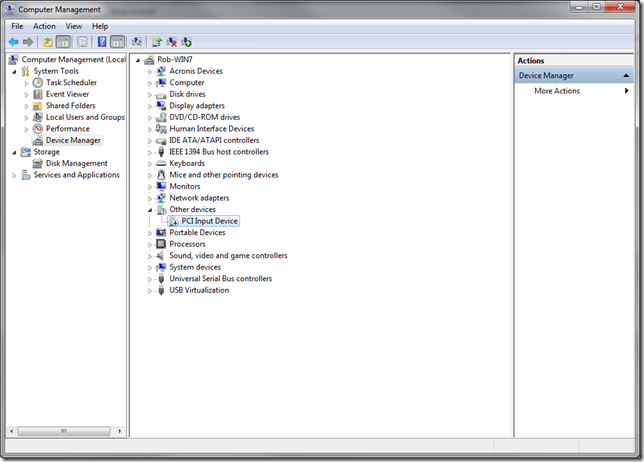Select IDE ATA/ATAPI controllers label

point(214,140)
